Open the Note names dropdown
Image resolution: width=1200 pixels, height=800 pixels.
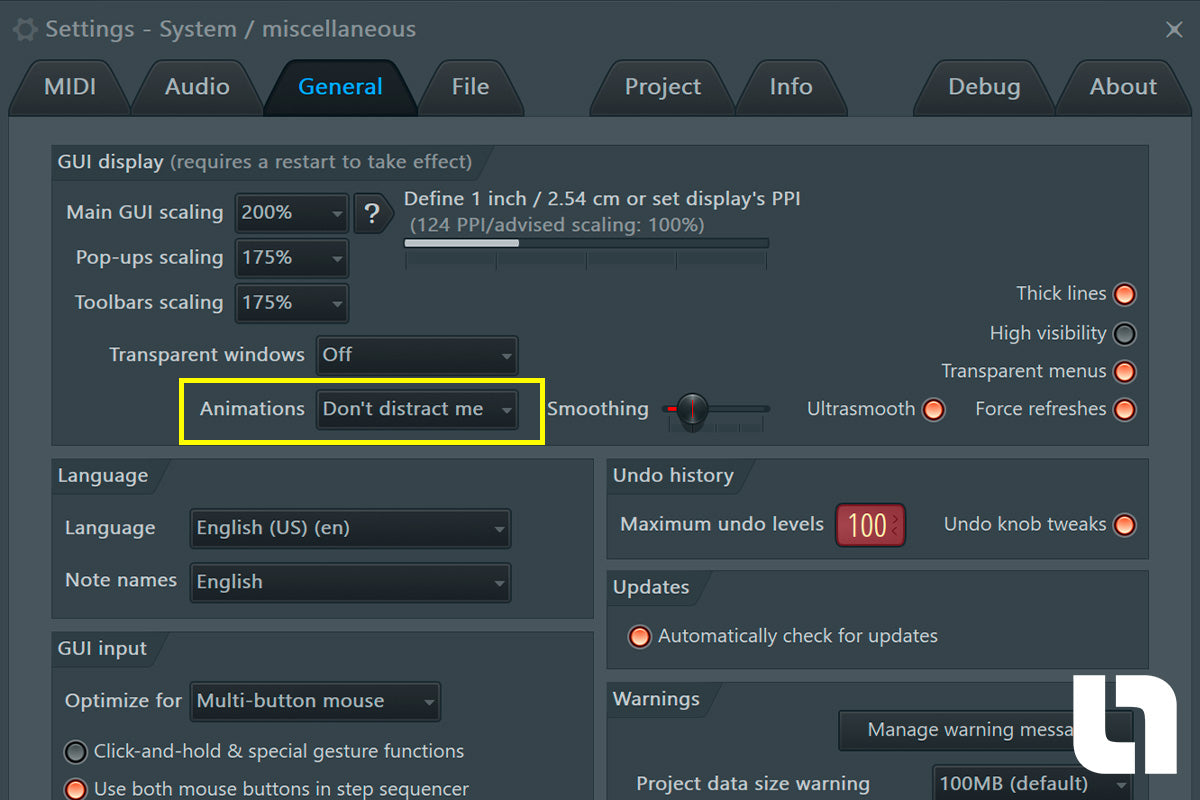350,582
